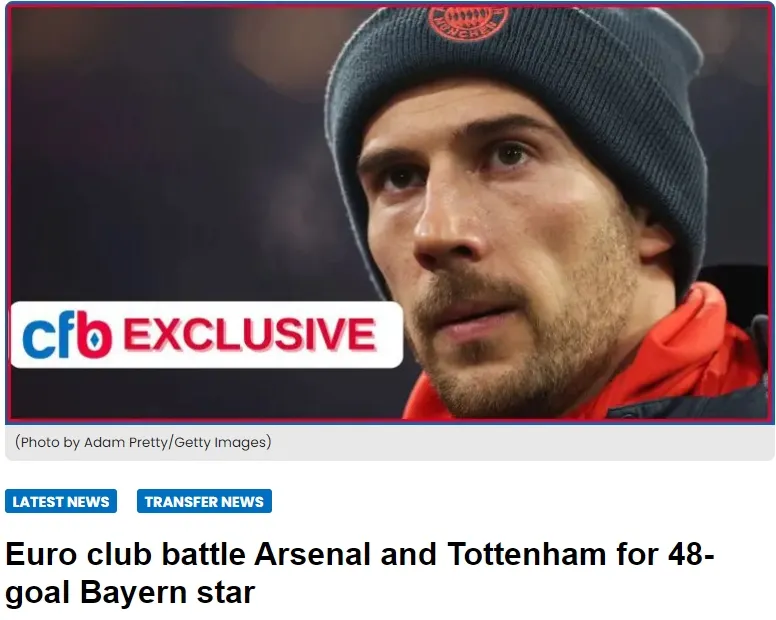Image resolution: width=776 pixels, height=620 pixels.
Task: Open the Euro club battle article headline
Action: 360,573
